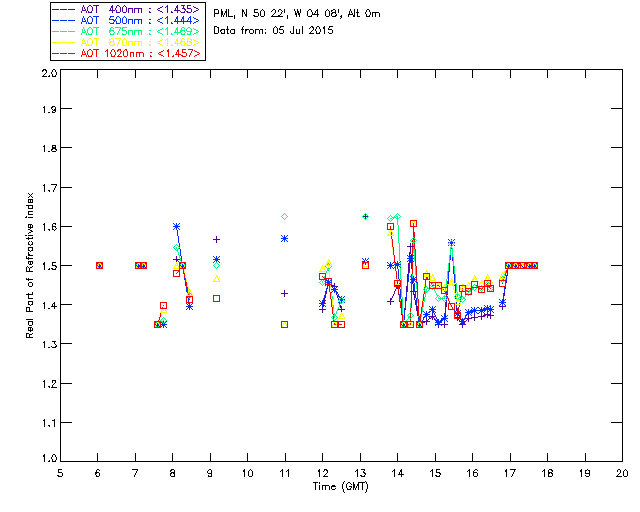Click the 1.9 y-axis tick label
Screen dimensions: 640x512
49,109
